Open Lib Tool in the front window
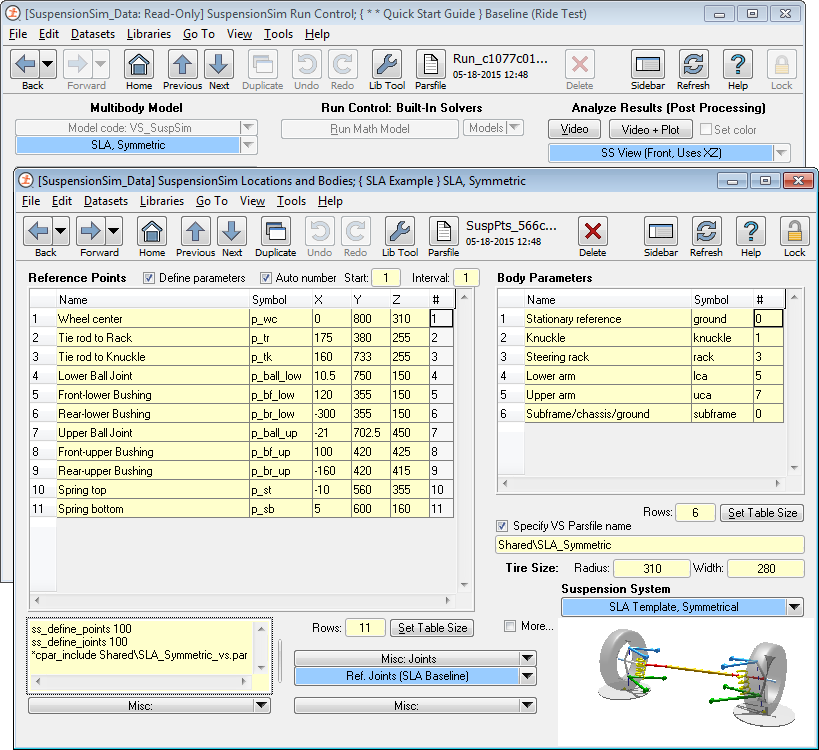This screenshot has height=750, width=819. [399, 232]
